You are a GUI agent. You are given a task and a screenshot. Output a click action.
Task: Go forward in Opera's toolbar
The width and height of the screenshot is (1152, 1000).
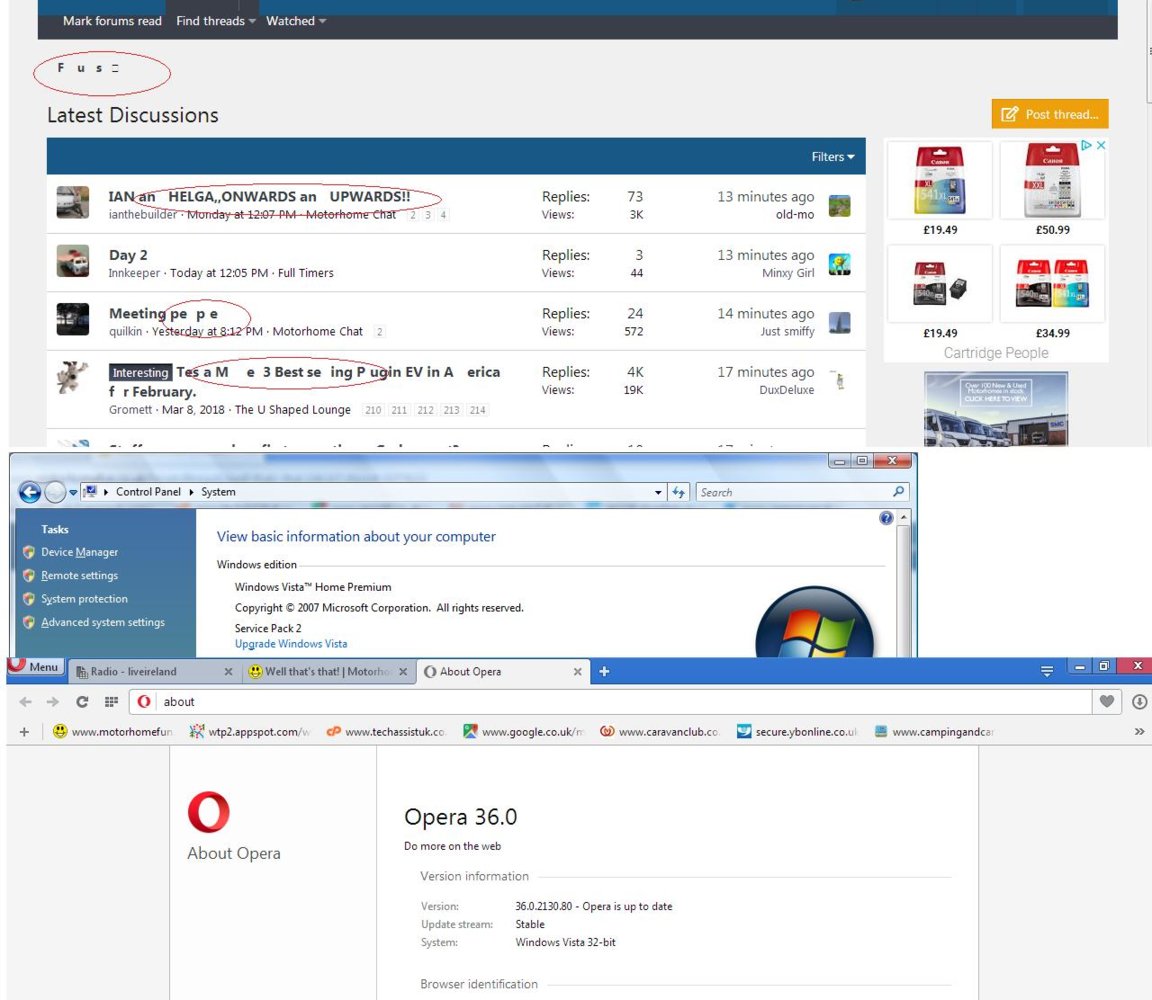coord(53,702)
